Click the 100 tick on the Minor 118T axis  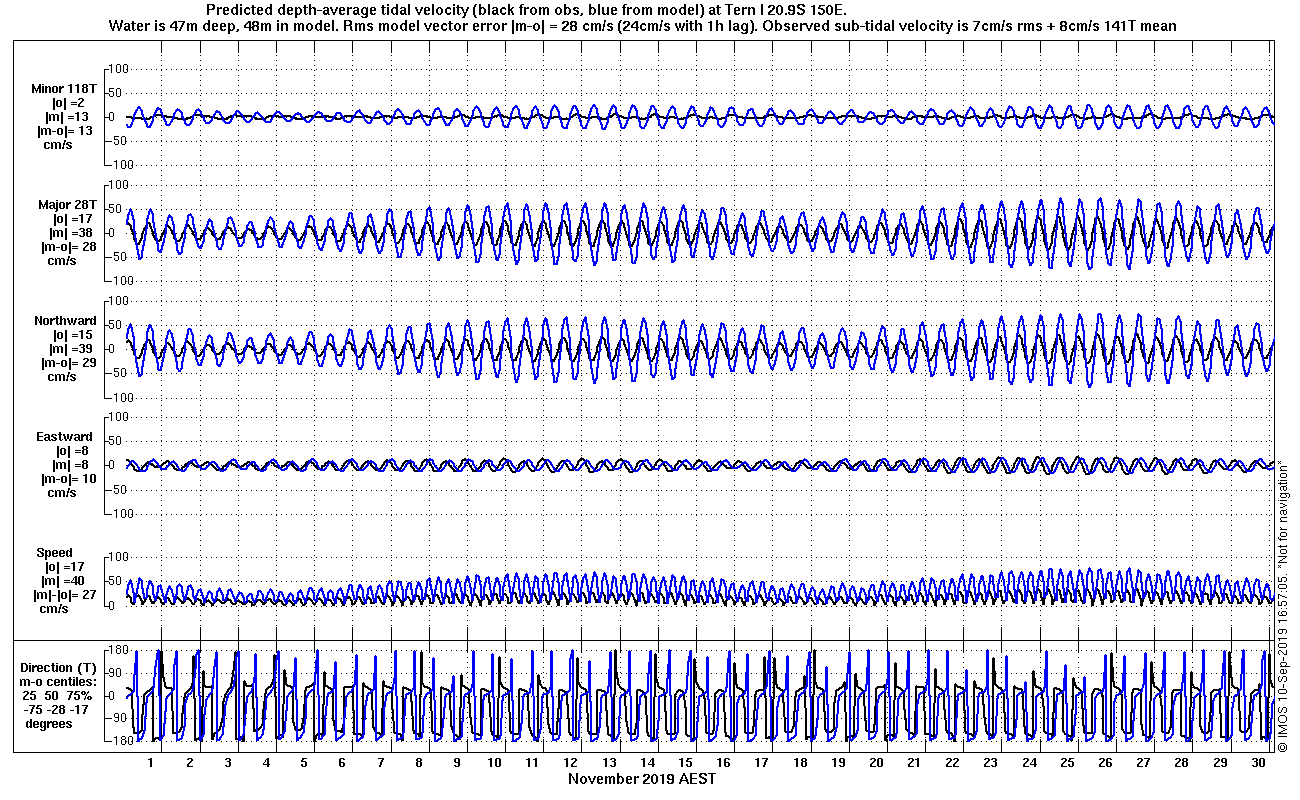(x=118, y=69)
